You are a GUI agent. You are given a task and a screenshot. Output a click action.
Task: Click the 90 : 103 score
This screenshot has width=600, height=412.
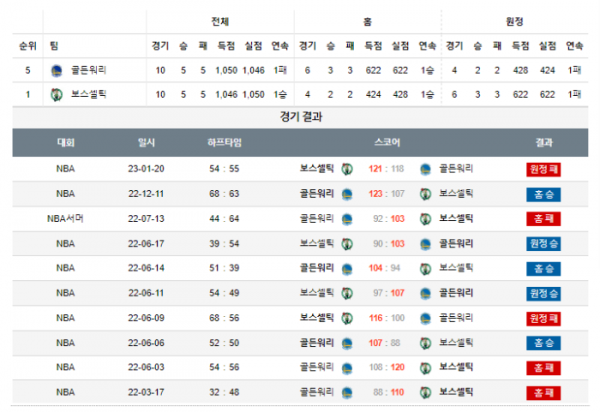tap(388, 243)
